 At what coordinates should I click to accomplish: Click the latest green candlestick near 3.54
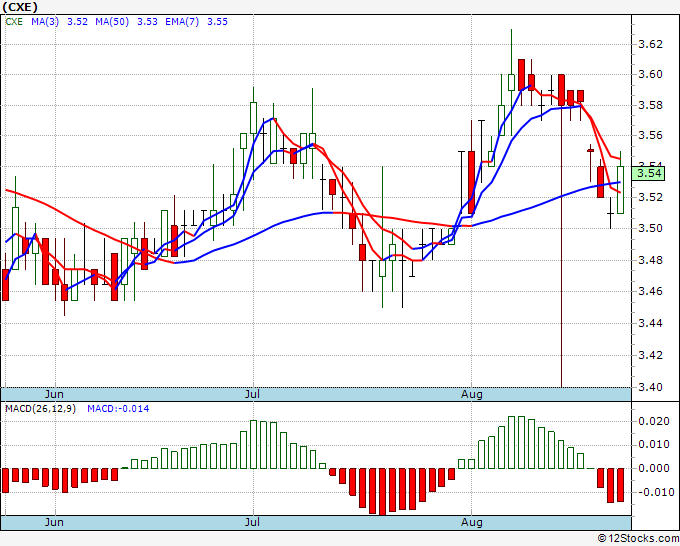[621, 190]
